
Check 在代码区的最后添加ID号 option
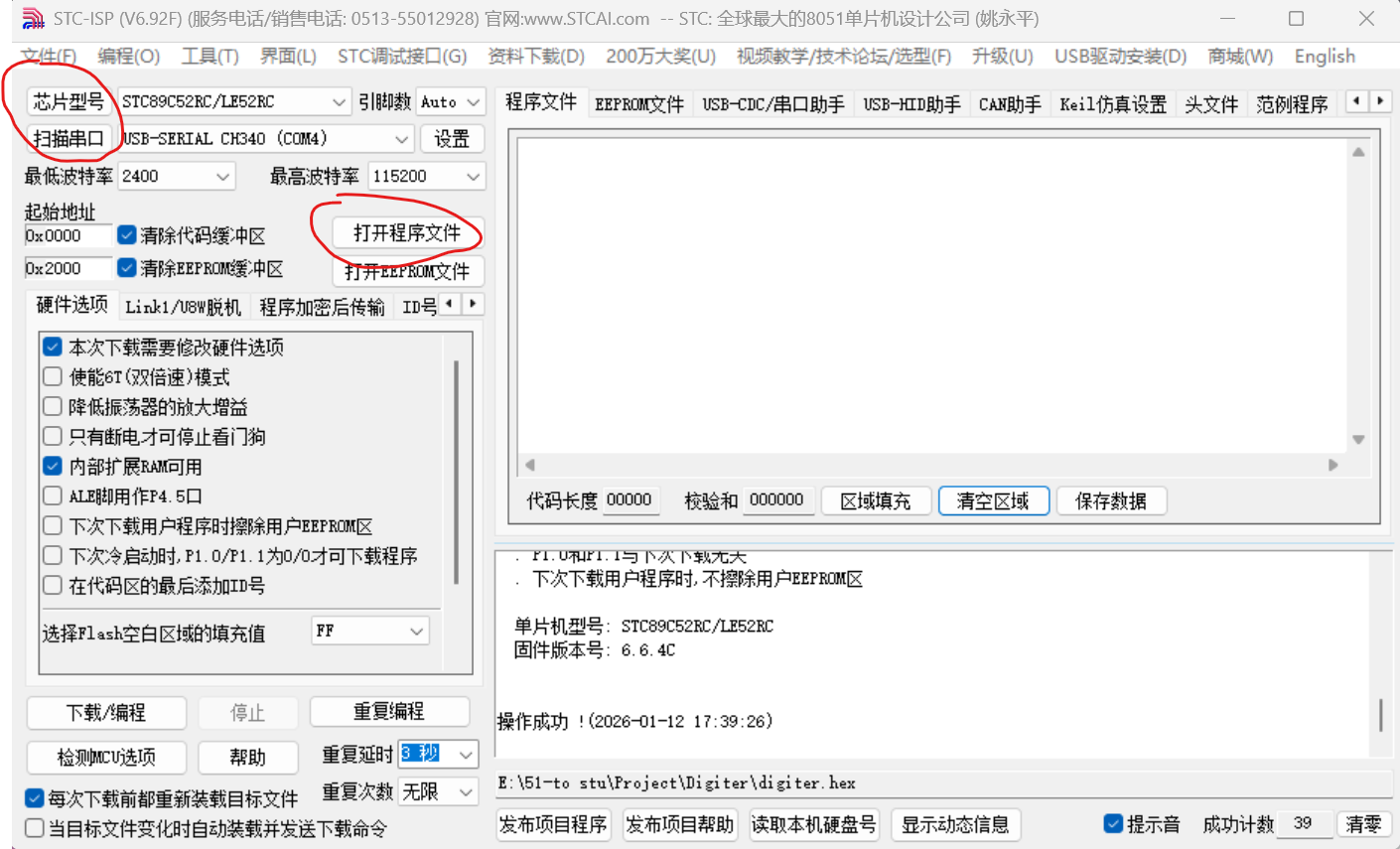tap(53, 586)
